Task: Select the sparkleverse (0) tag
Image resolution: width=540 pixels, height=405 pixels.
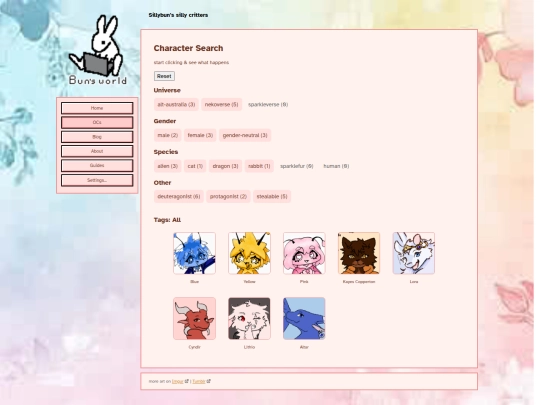Action: pyautogui.click(x=268, y=104)
